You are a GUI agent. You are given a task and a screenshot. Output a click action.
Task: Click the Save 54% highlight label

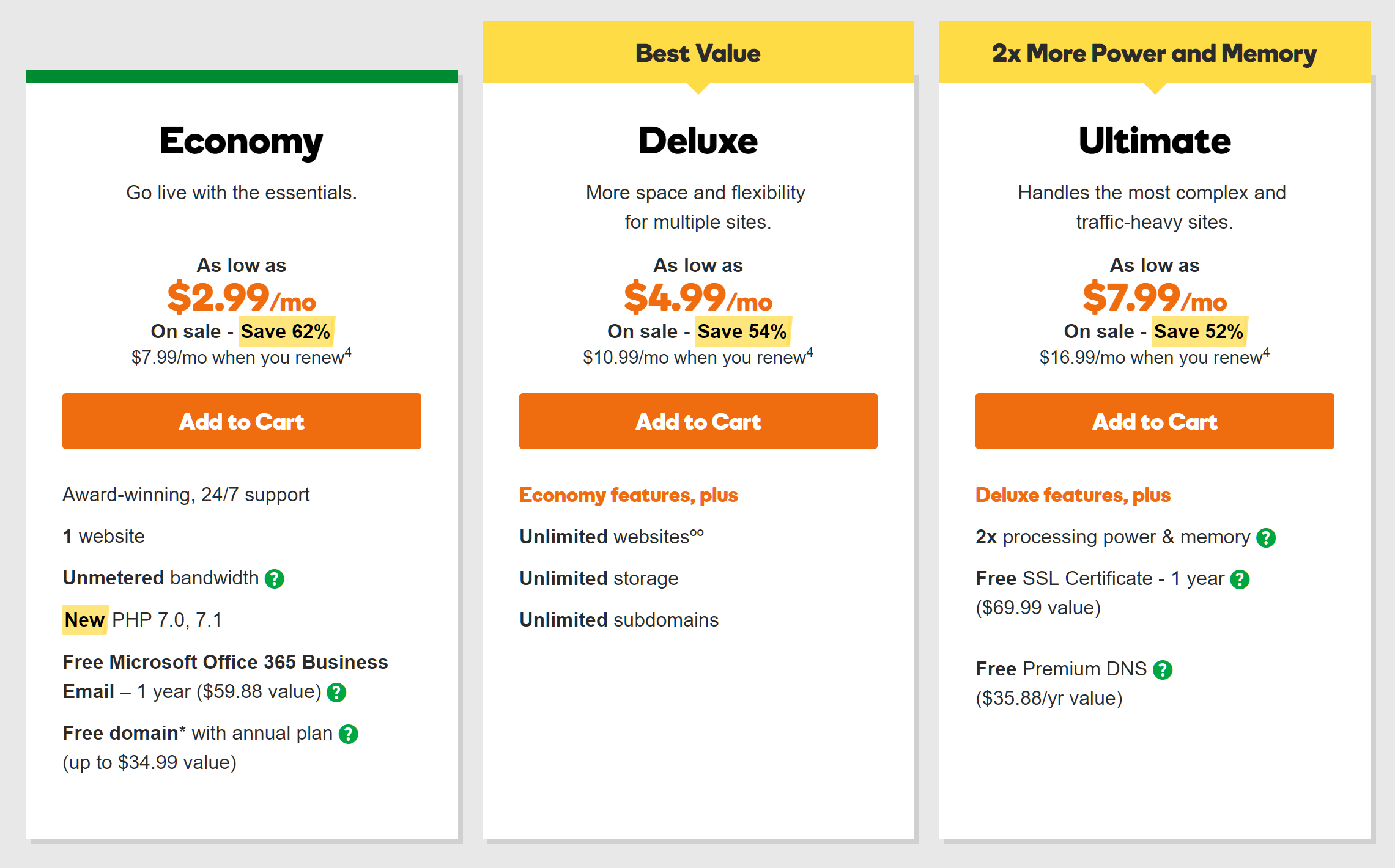743,331
